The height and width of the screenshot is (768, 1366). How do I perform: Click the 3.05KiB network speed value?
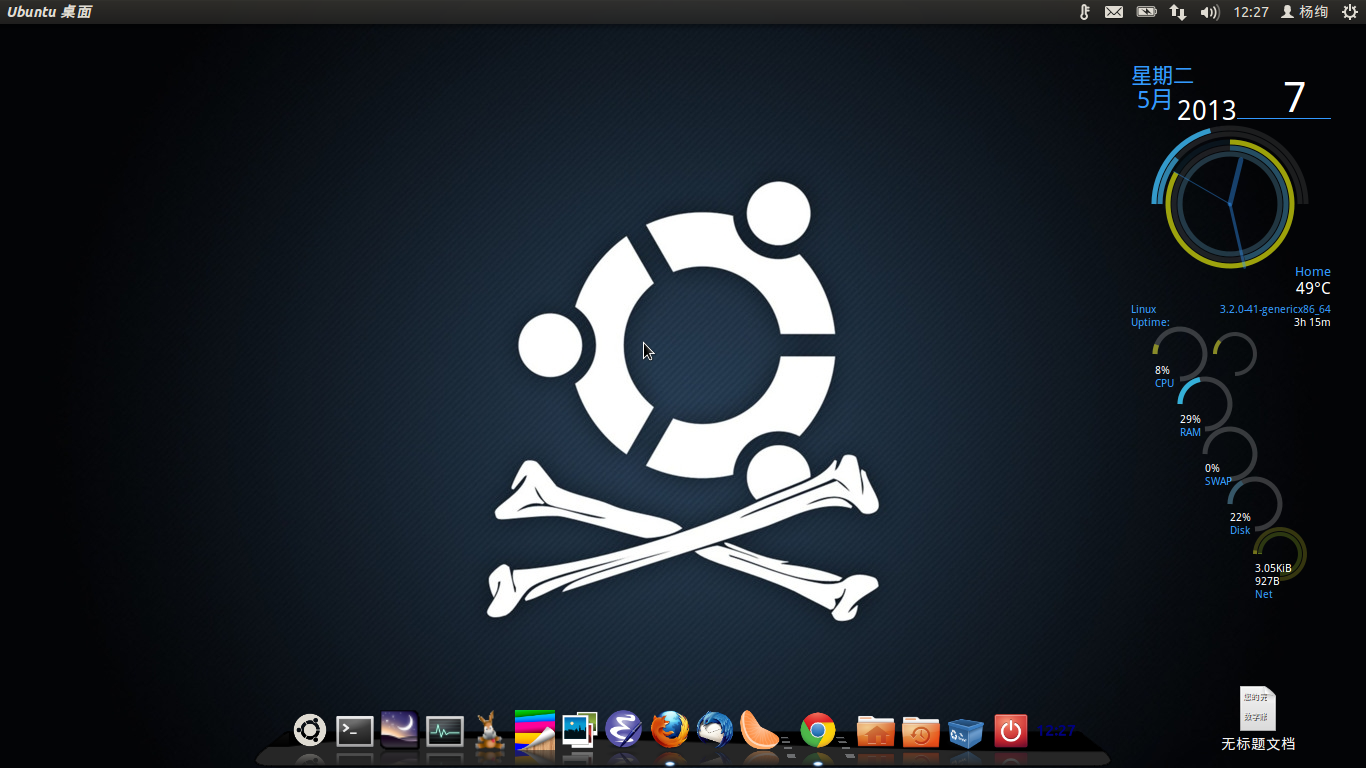click(x=1273, y=569)
